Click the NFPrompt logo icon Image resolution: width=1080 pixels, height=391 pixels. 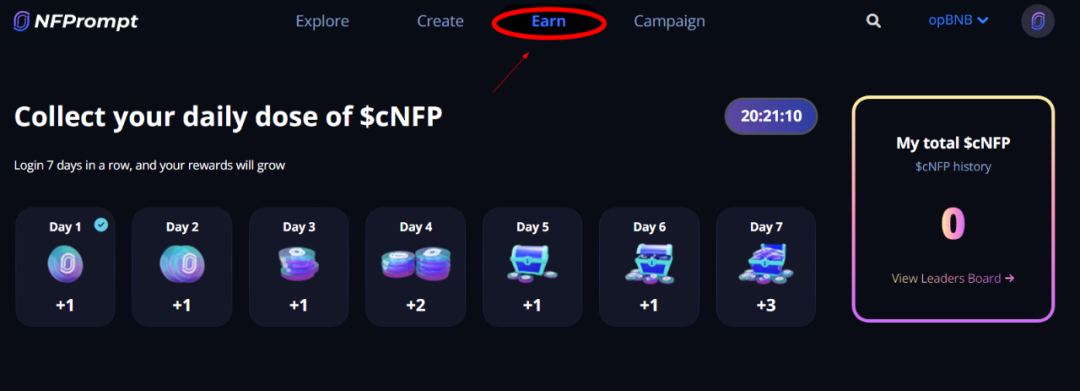pos(21,21)
